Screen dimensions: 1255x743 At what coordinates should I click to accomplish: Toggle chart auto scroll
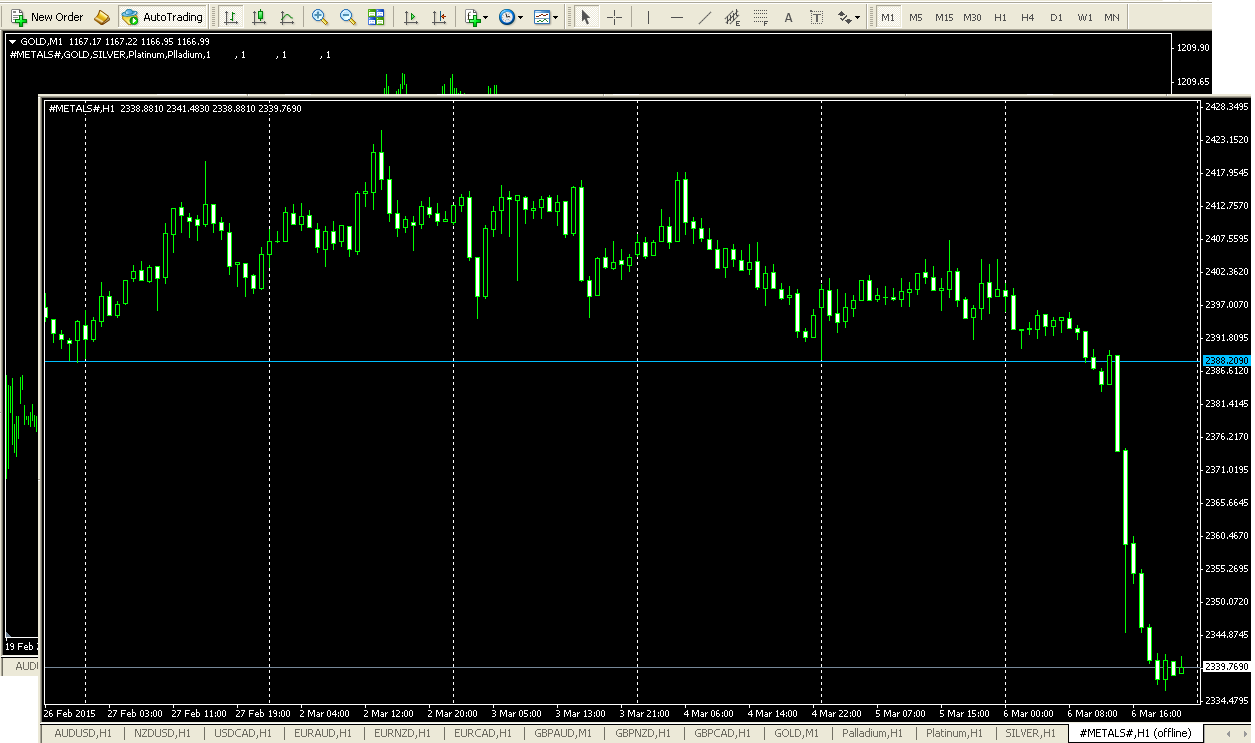(x=410, y=17)
